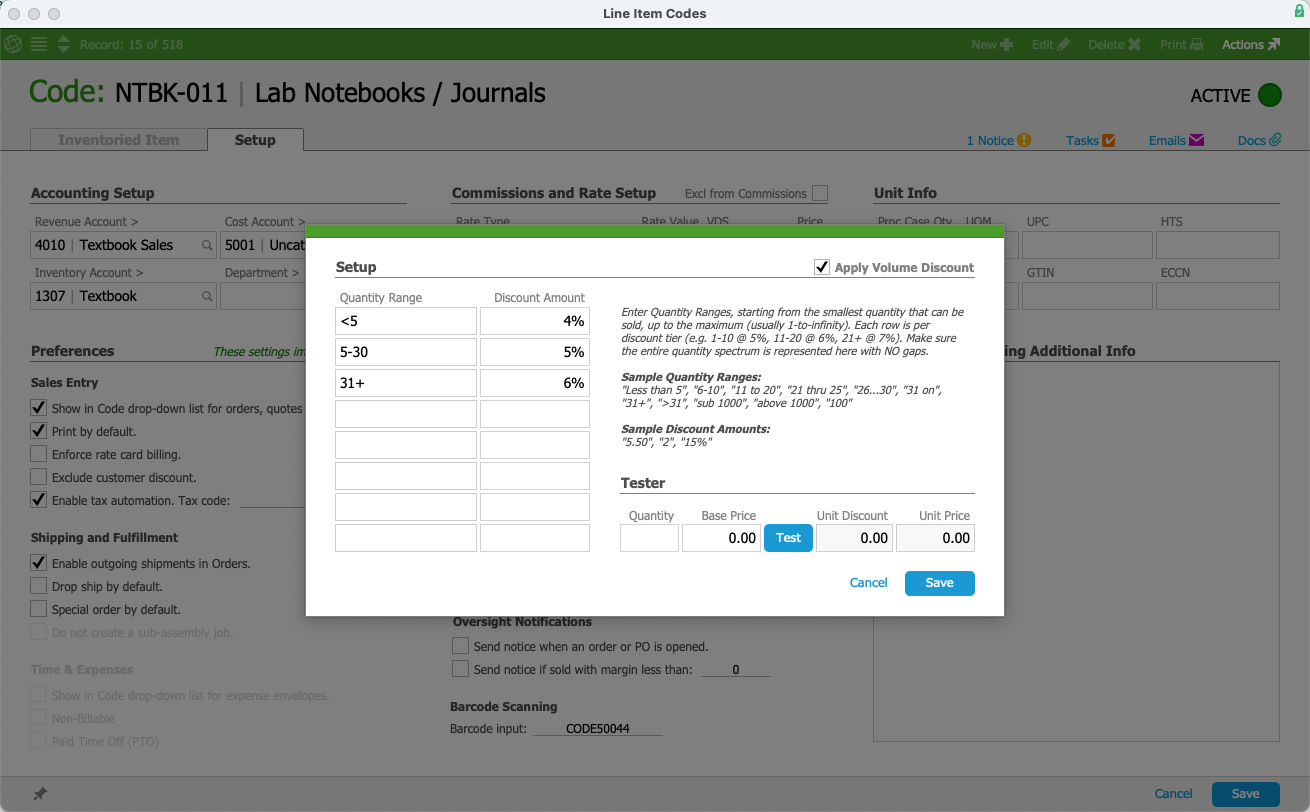Click the Save button in the window footer

click(1245, 794)
